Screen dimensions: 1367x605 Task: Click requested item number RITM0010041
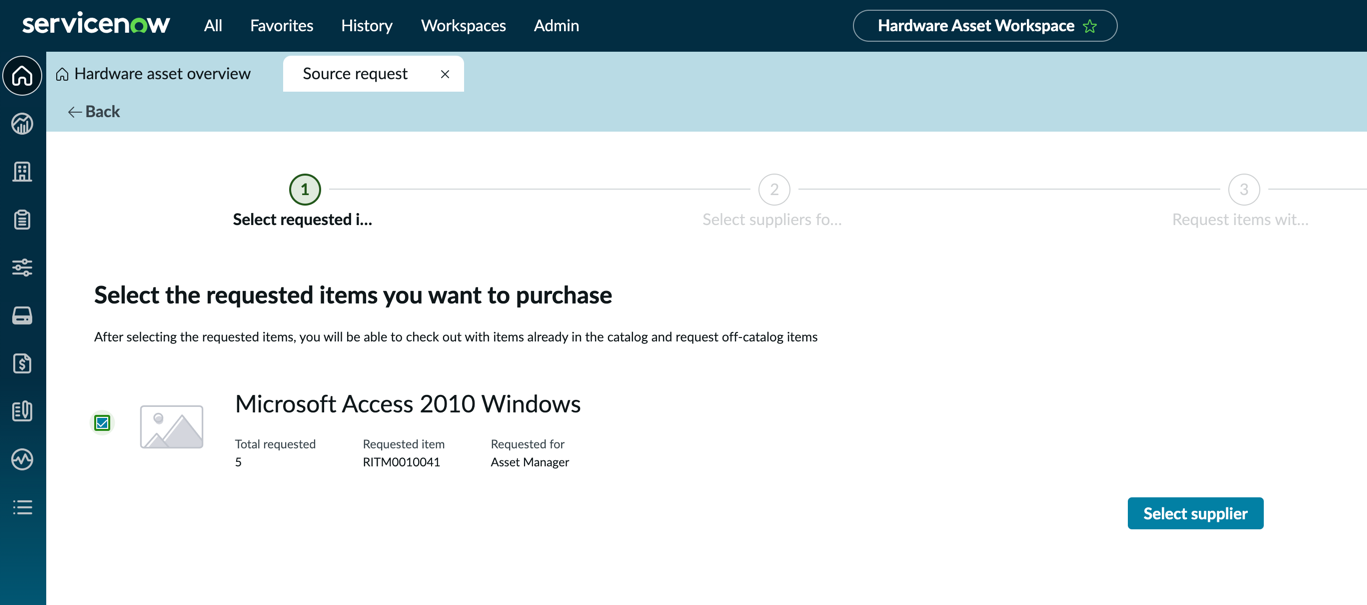click(x=401, y=462)
